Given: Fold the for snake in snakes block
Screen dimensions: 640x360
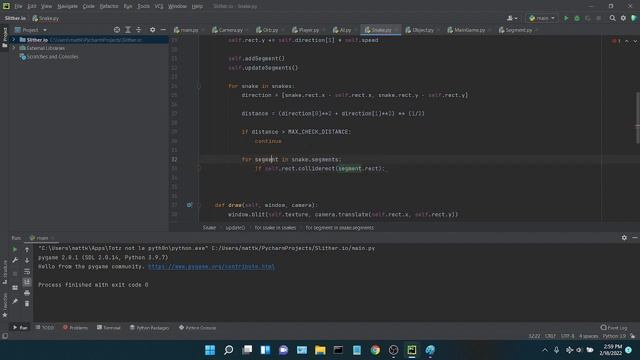Looking at the screenshot, I should point(199,86).
